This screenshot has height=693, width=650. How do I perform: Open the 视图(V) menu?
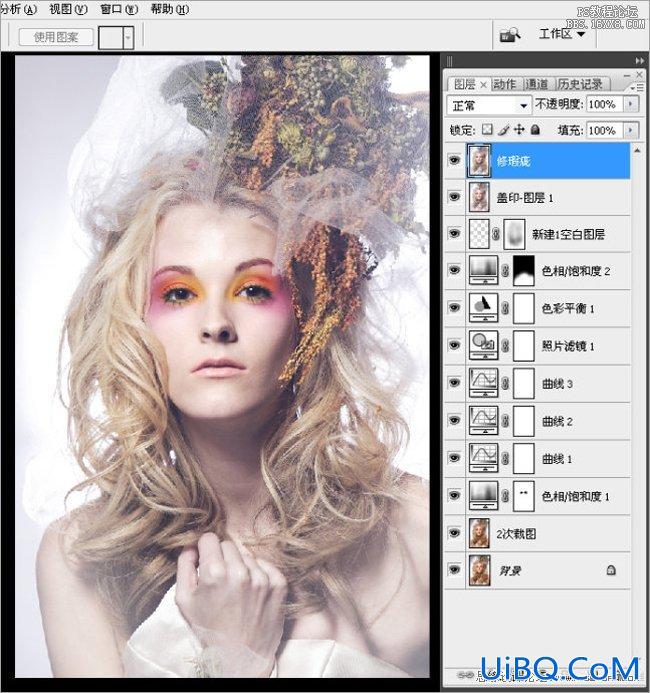click(x=68, y=9)
